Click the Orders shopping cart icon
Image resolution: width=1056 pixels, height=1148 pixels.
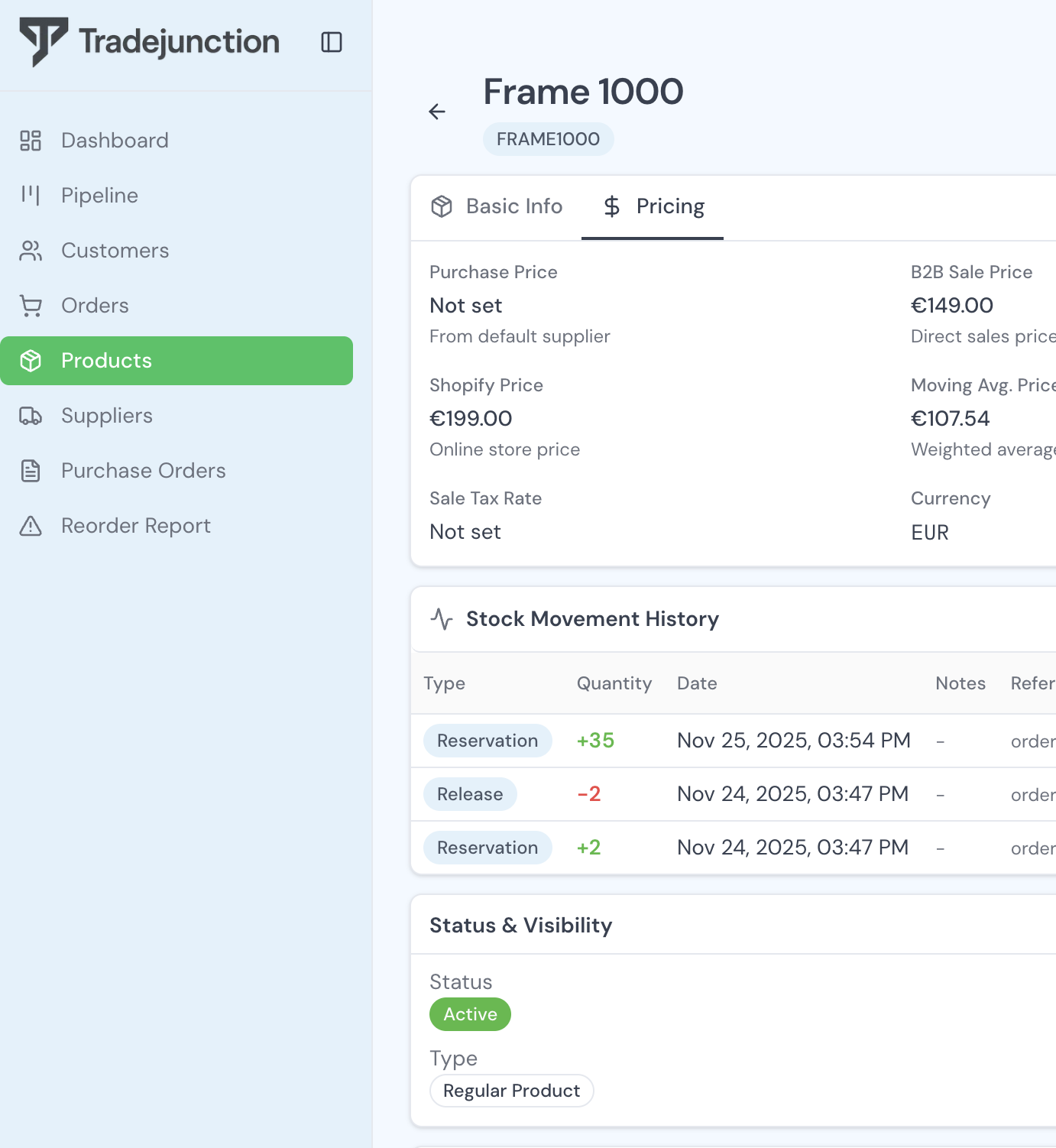[31, 306]
